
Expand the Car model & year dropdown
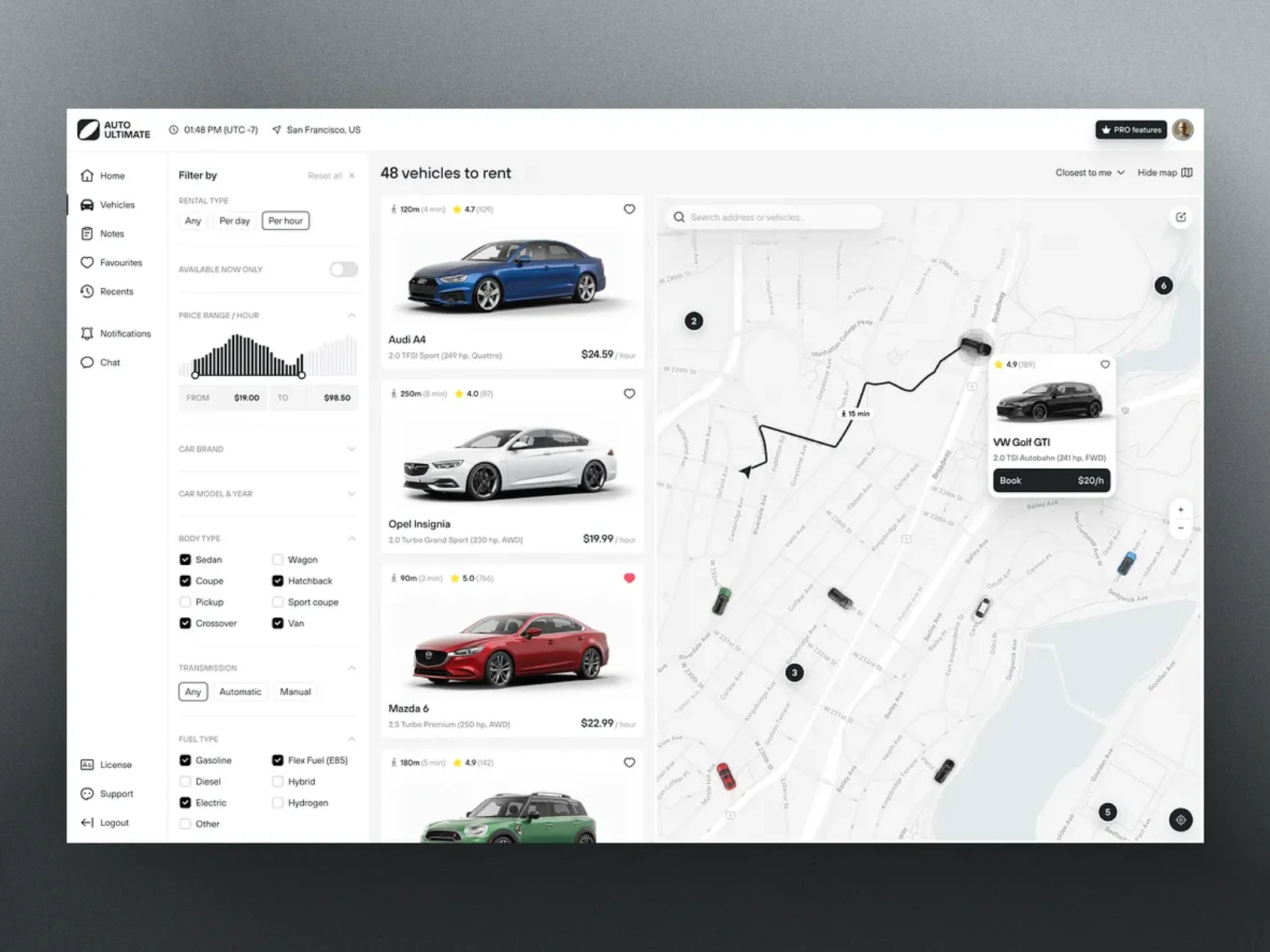[352, 494]
